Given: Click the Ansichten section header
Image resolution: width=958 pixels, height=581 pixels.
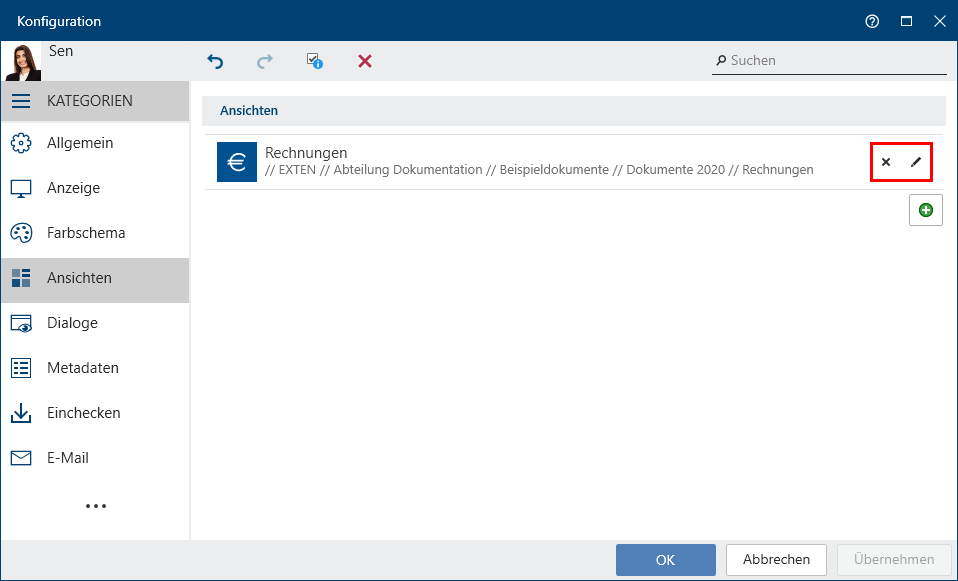Looking at the screenshot, I should tap(574, 111).
